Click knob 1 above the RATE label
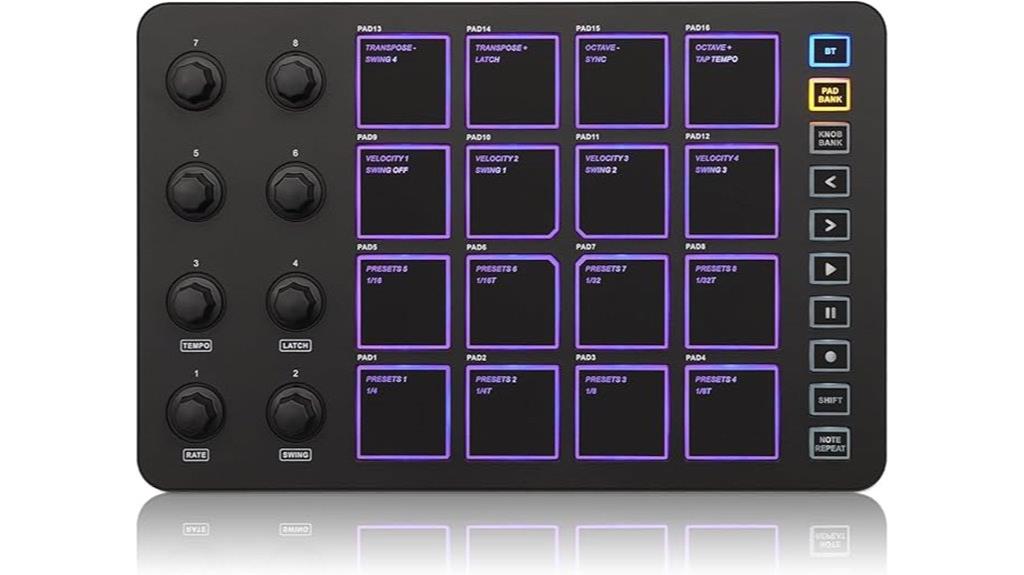Screen dimensions: 1024x575 pos(196,412)
